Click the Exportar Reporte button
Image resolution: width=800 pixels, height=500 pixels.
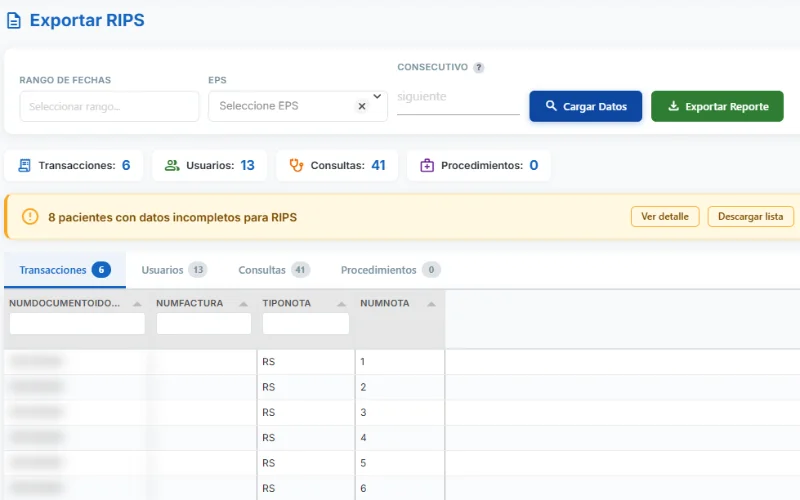tap(717, 106)
